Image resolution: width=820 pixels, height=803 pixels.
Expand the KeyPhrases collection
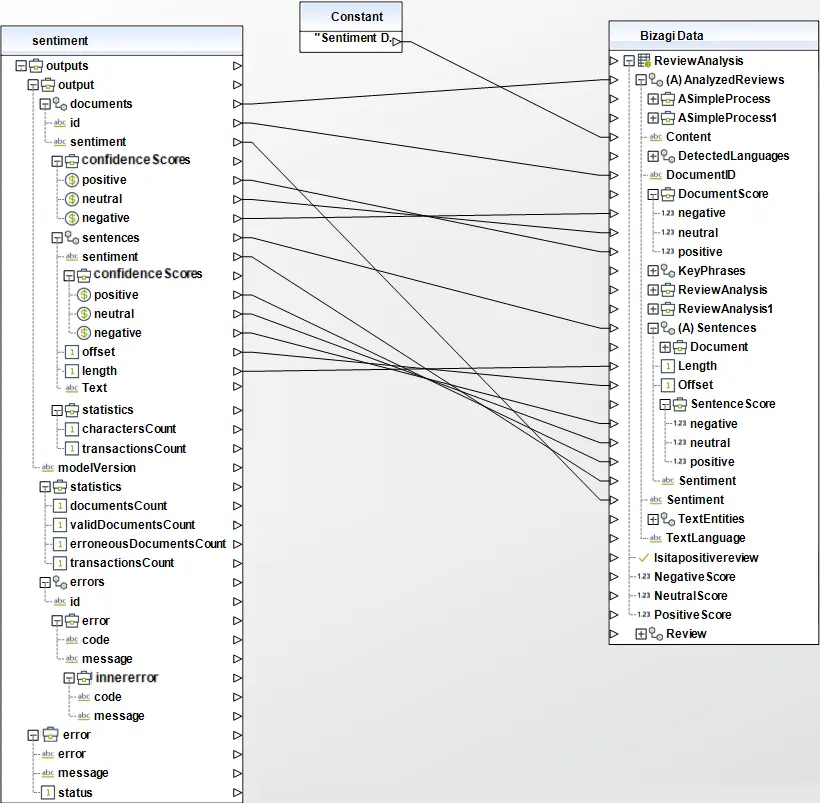click(x=653, y=271)
